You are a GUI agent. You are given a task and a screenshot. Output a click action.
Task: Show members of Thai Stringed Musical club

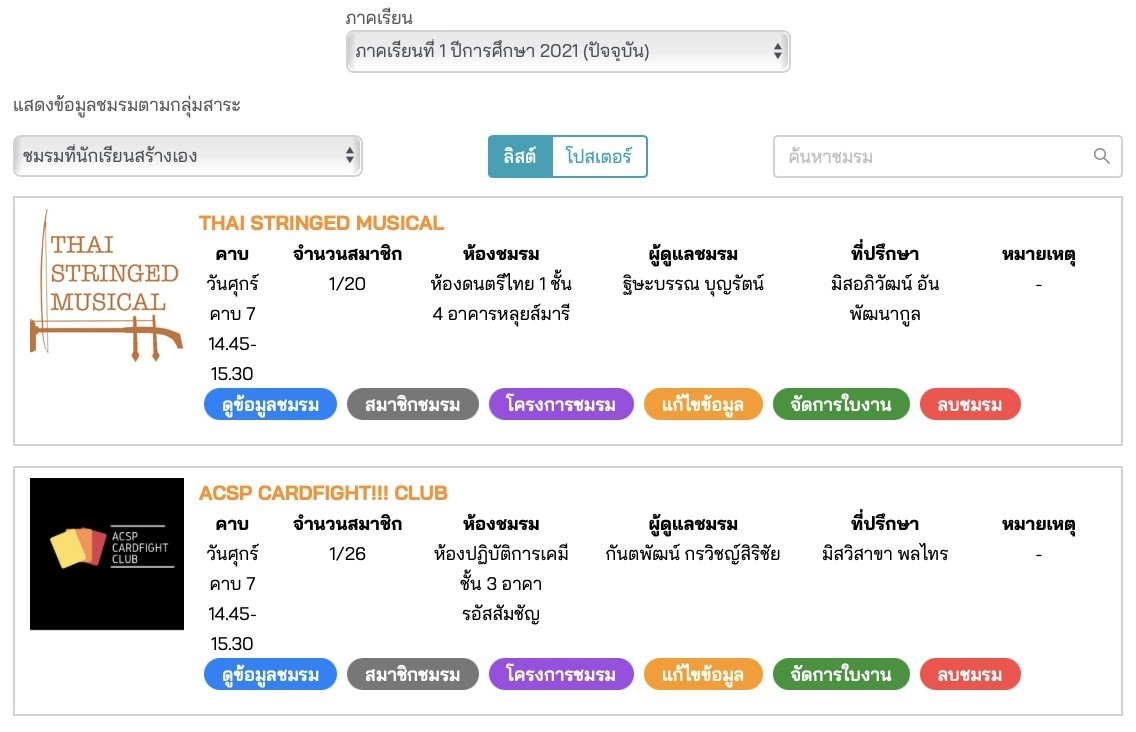pos(413,405)
